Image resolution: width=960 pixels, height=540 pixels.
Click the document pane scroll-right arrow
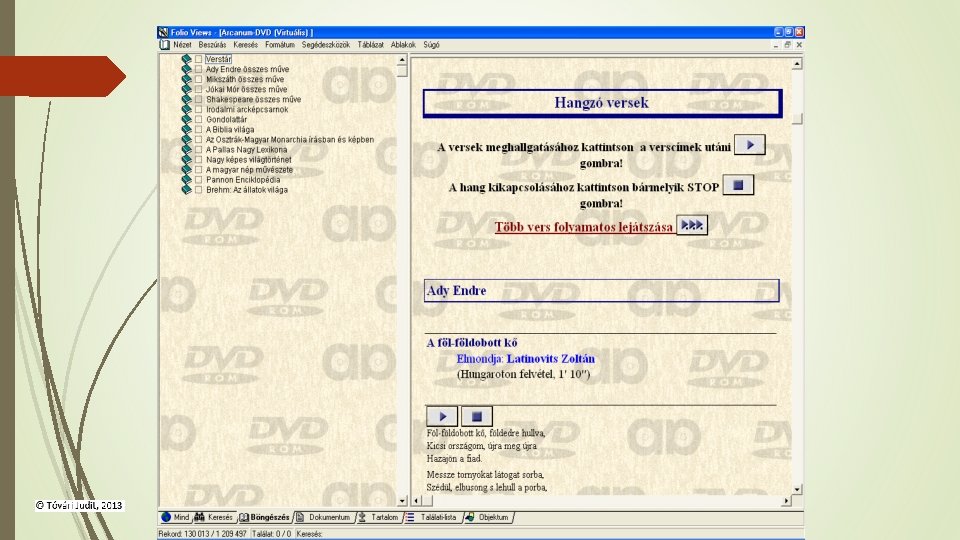point(786,501)
